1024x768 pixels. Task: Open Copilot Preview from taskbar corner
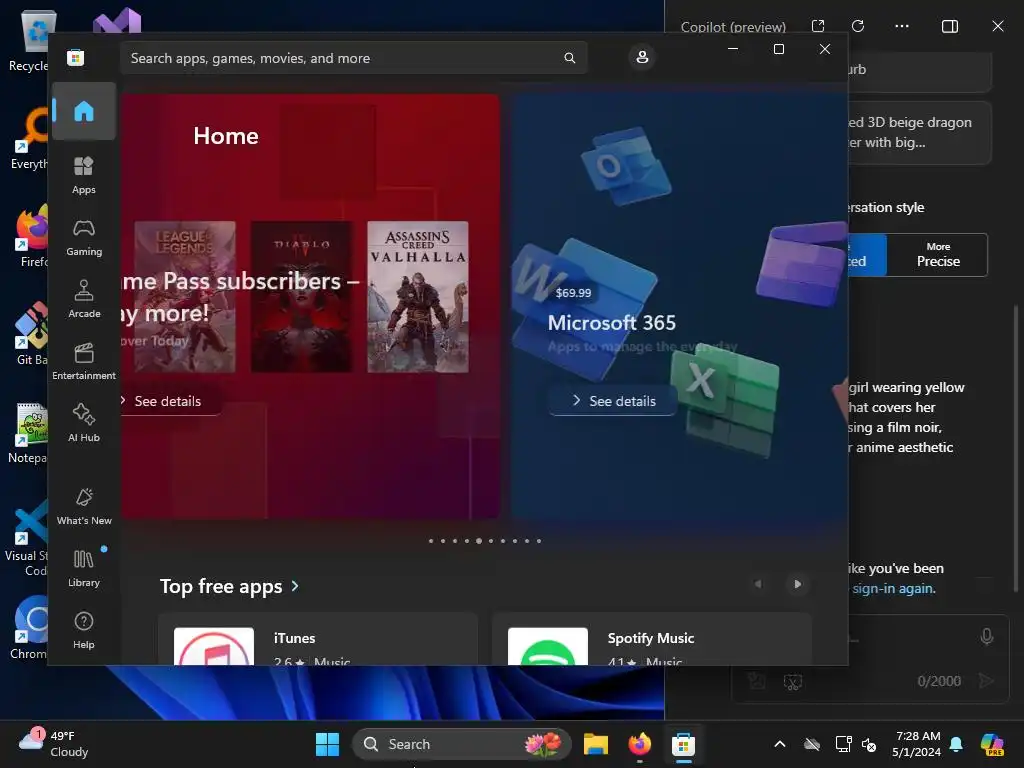[993, 744]
